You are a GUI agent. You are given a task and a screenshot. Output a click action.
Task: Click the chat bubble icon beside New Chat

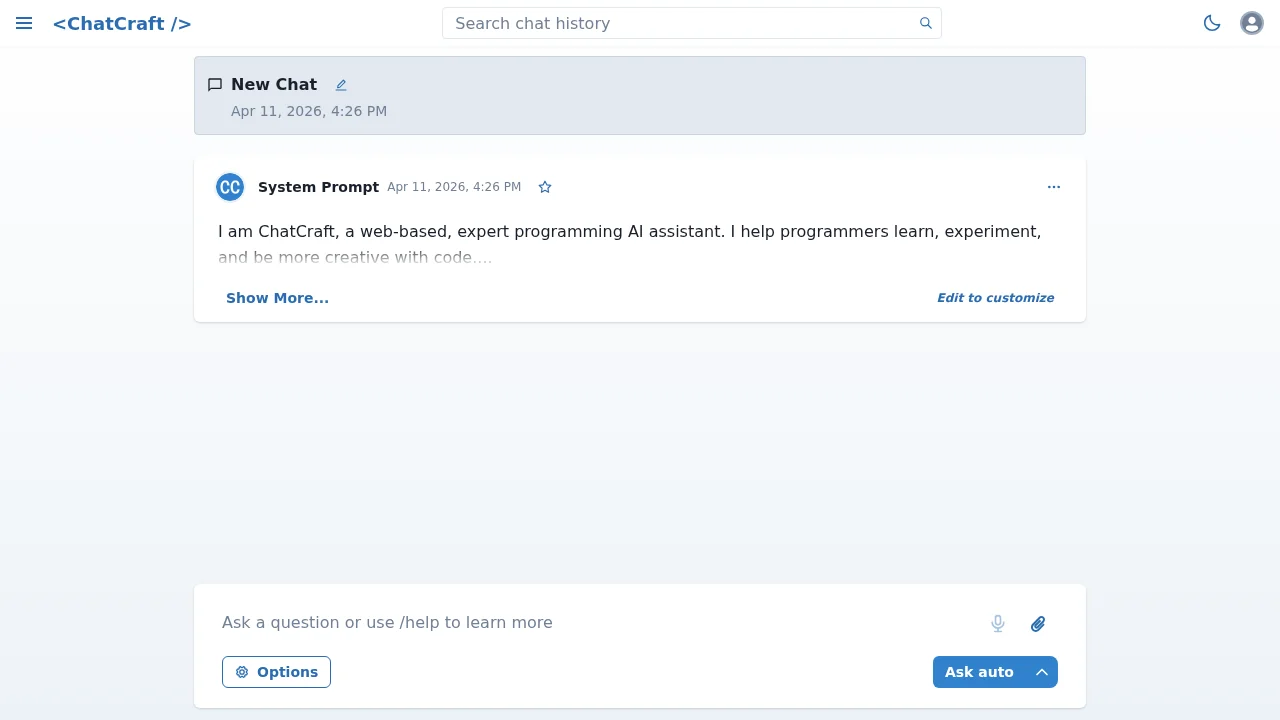pyautogui.click(x=214, y=84)
